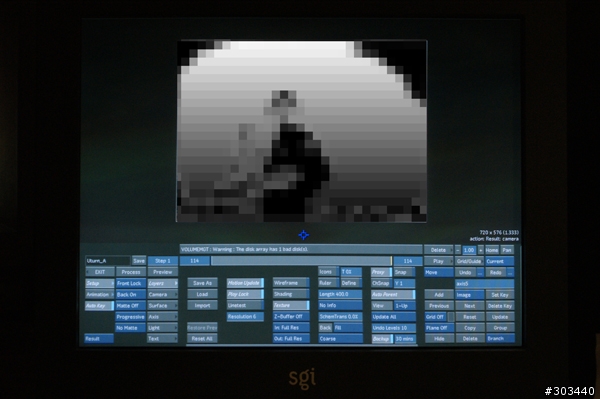Click Reset All
Viewport: 600px width, 399px height.
tap(202, 339)
